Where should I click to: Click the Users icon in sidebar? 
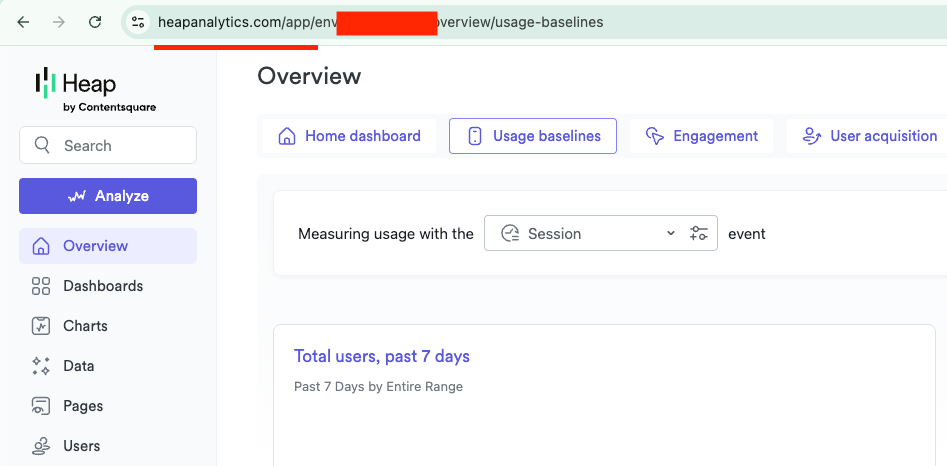[40, 446]
